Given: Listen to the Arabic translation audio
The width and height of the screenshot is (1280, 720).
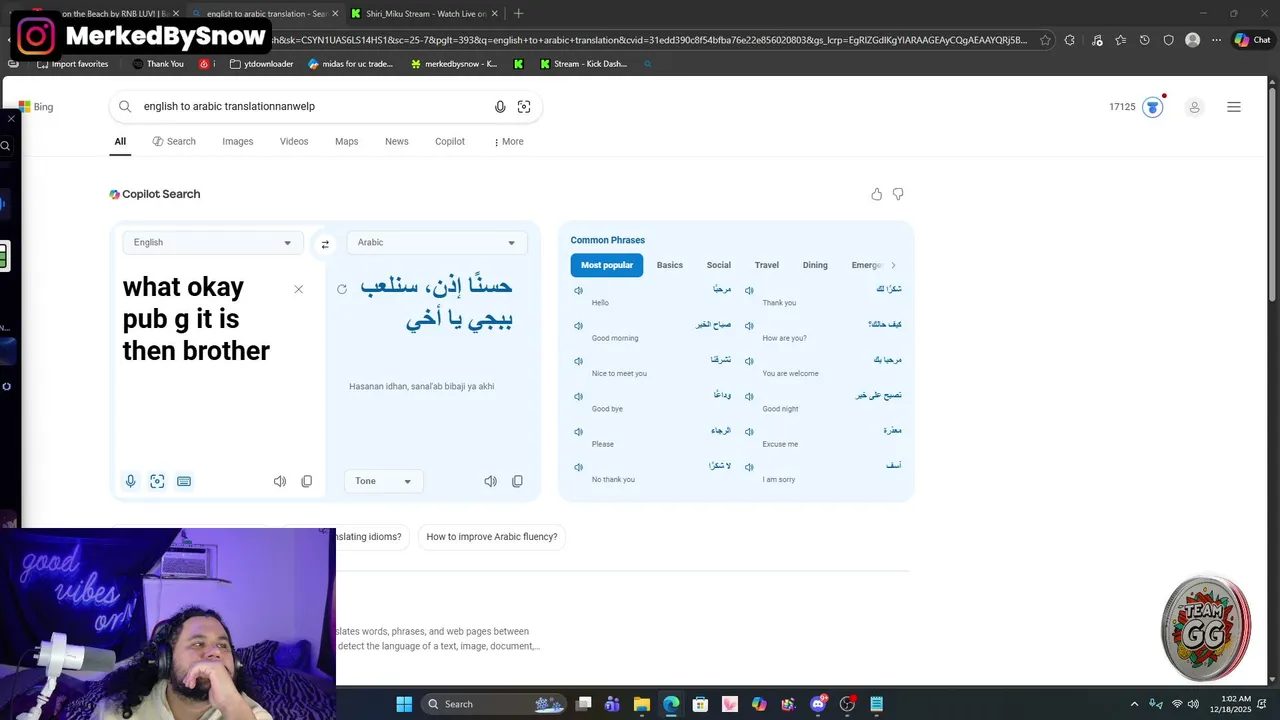Looking at the screenshot, I should (x=490, y=481).
